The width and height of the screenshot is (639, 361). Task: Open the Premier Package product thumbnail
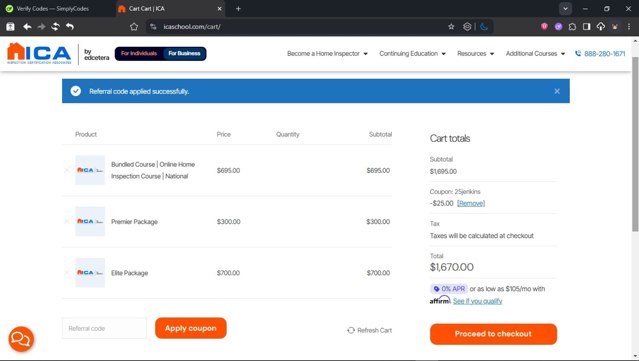[90, 221]
